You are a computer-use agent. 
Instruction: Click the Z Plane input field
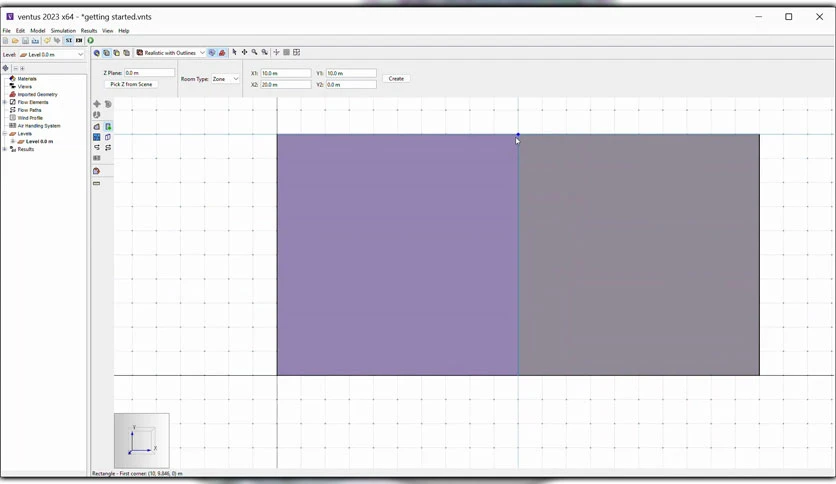point(149,72)
